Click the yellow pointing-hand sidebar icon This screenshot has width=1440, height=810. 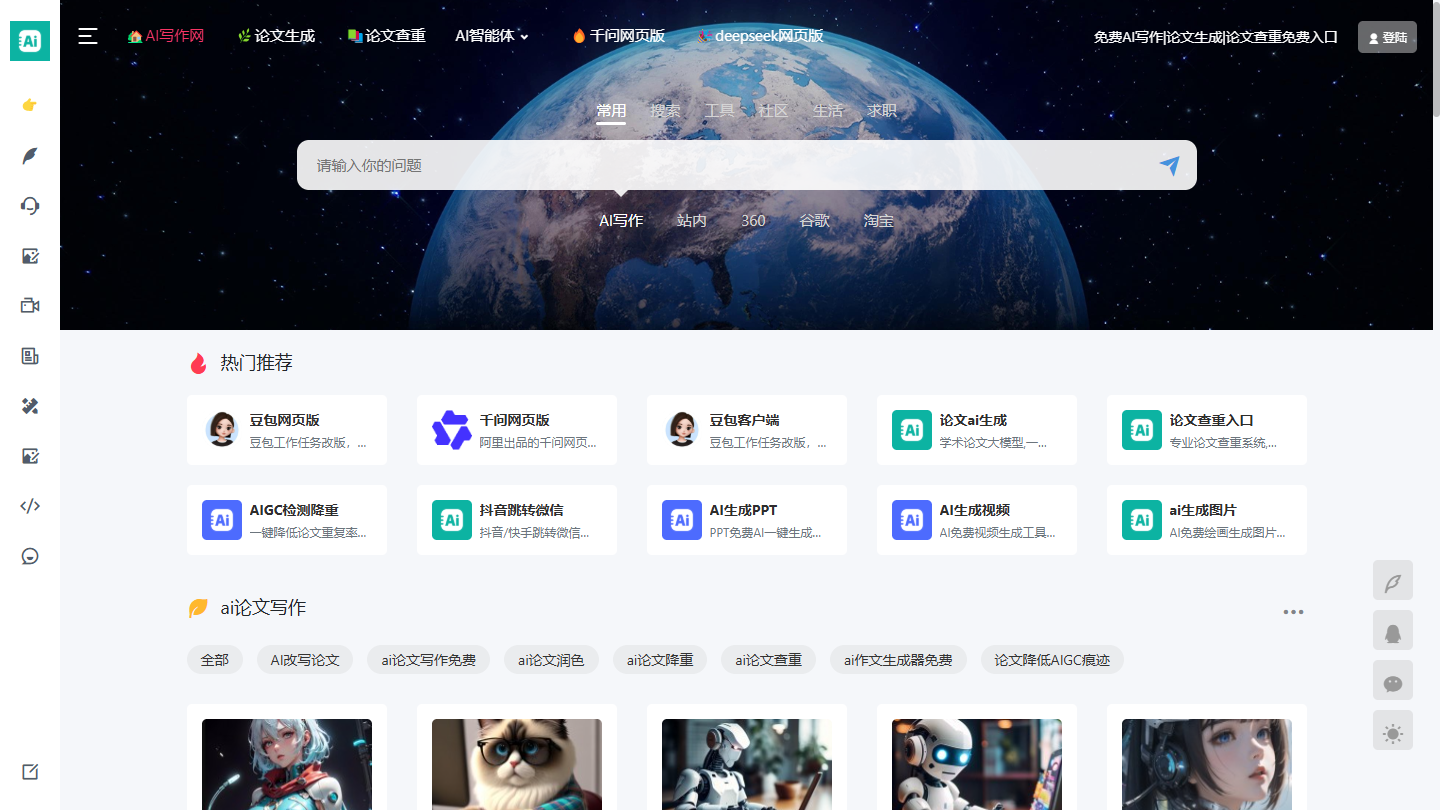click(30, 105)
